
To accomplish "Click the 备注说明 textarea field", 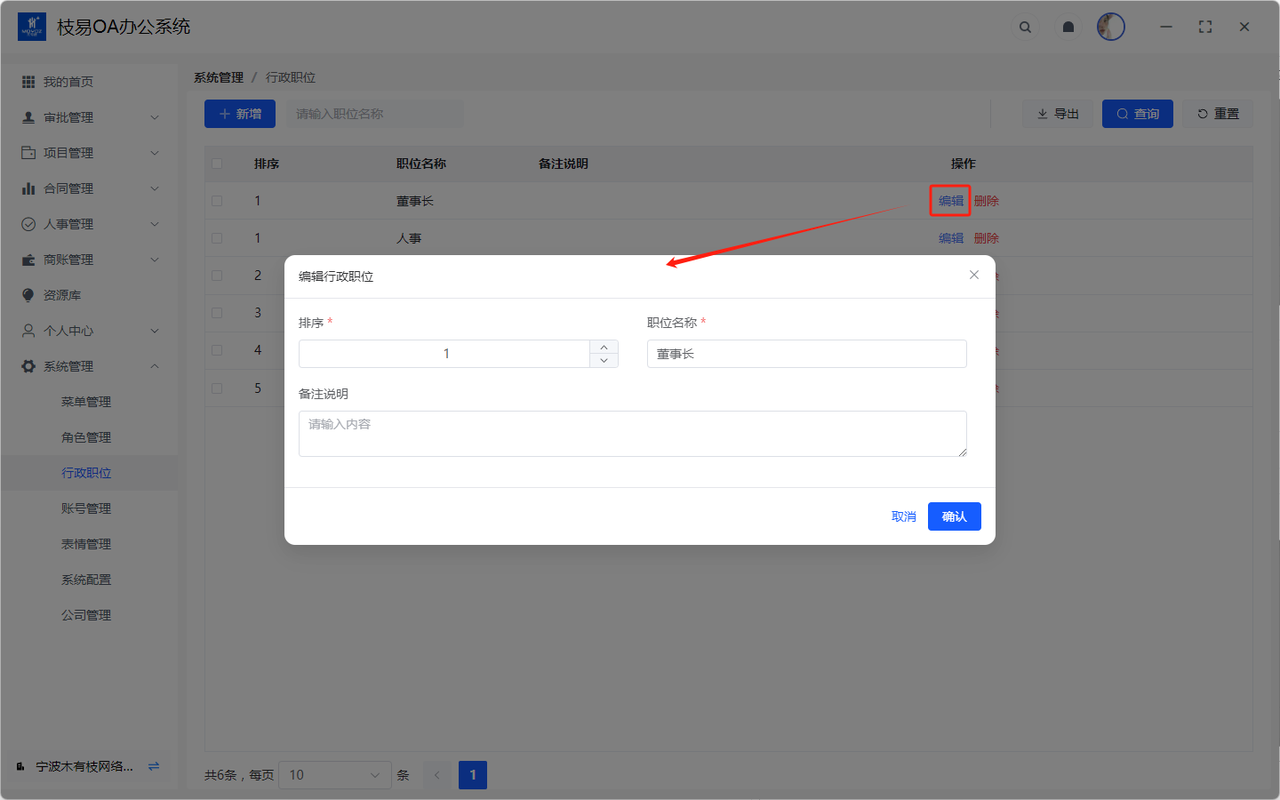I will pyautogui.click(x=632, y=434).
